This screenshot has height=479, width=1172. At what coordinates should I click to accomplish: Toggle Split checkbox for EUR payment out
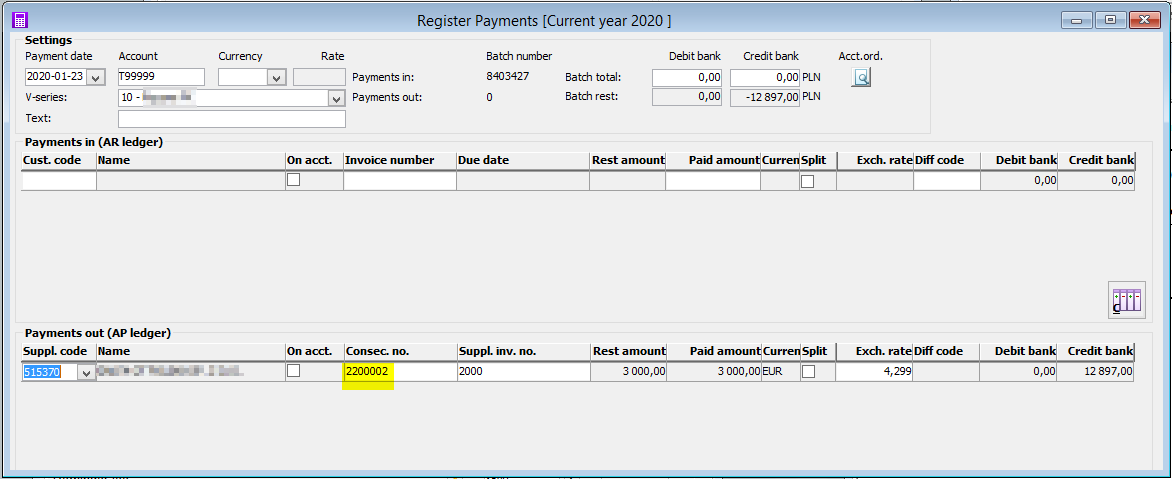[807, 371]
